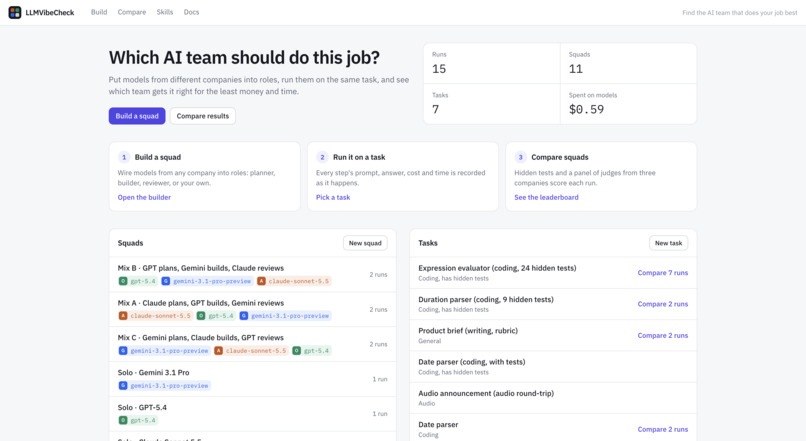
Task: Click the gpt-5.4 badge in Mix C
Action: (312, 351)
